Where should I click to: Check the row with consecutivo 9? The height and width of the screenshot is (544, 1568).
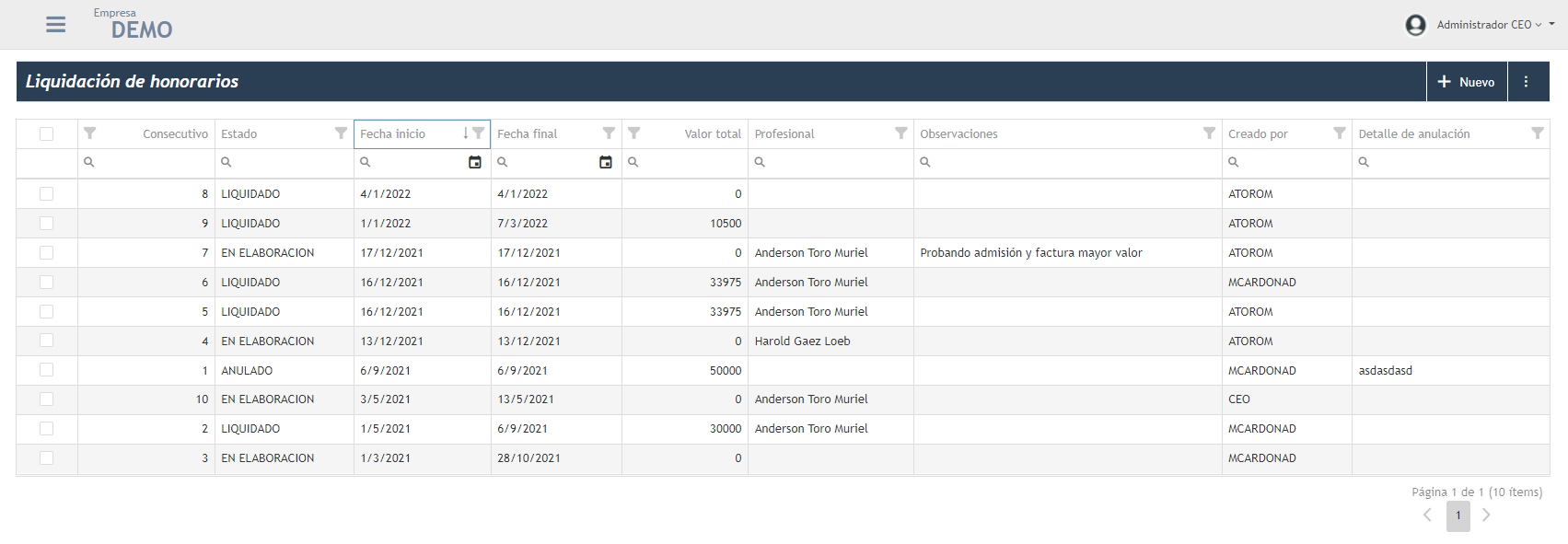pyautogui.click(x=47, y=224)
